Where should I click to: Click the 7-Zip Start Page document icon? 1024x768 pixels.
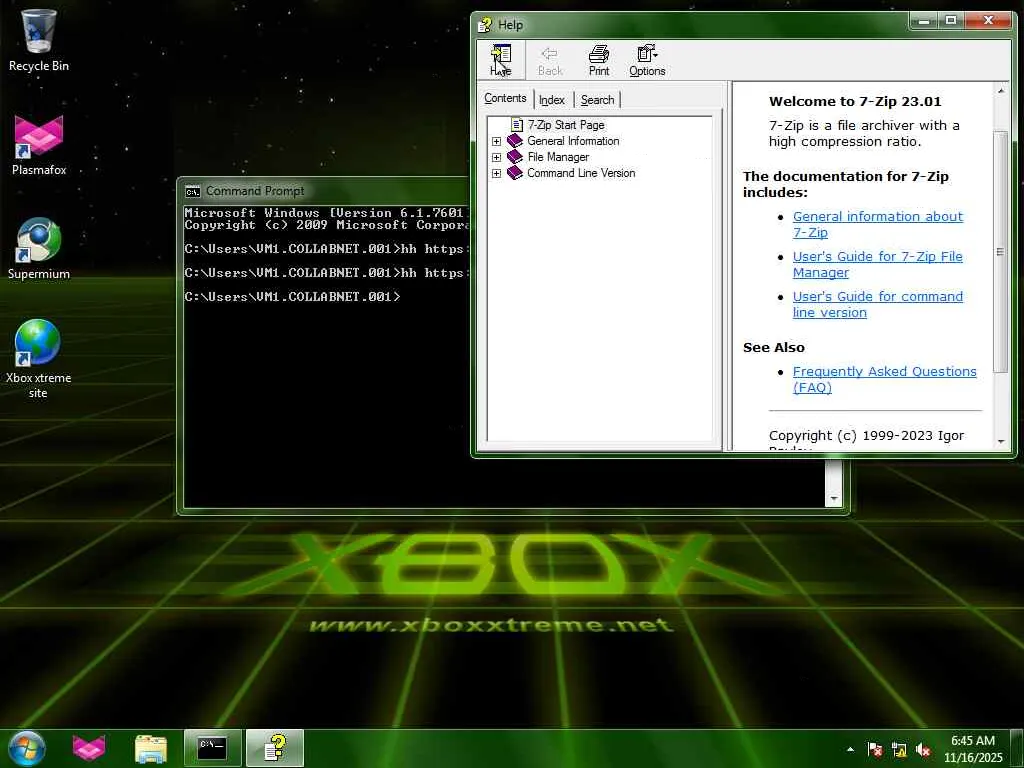tap(517, 125)
